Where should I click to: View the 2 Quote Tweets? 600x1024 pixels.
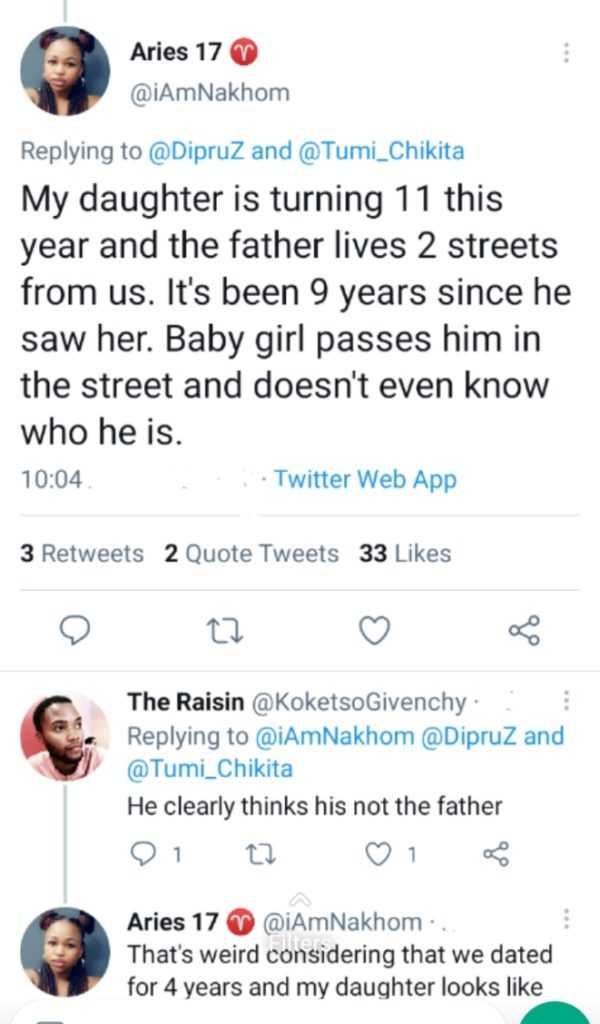251,553
